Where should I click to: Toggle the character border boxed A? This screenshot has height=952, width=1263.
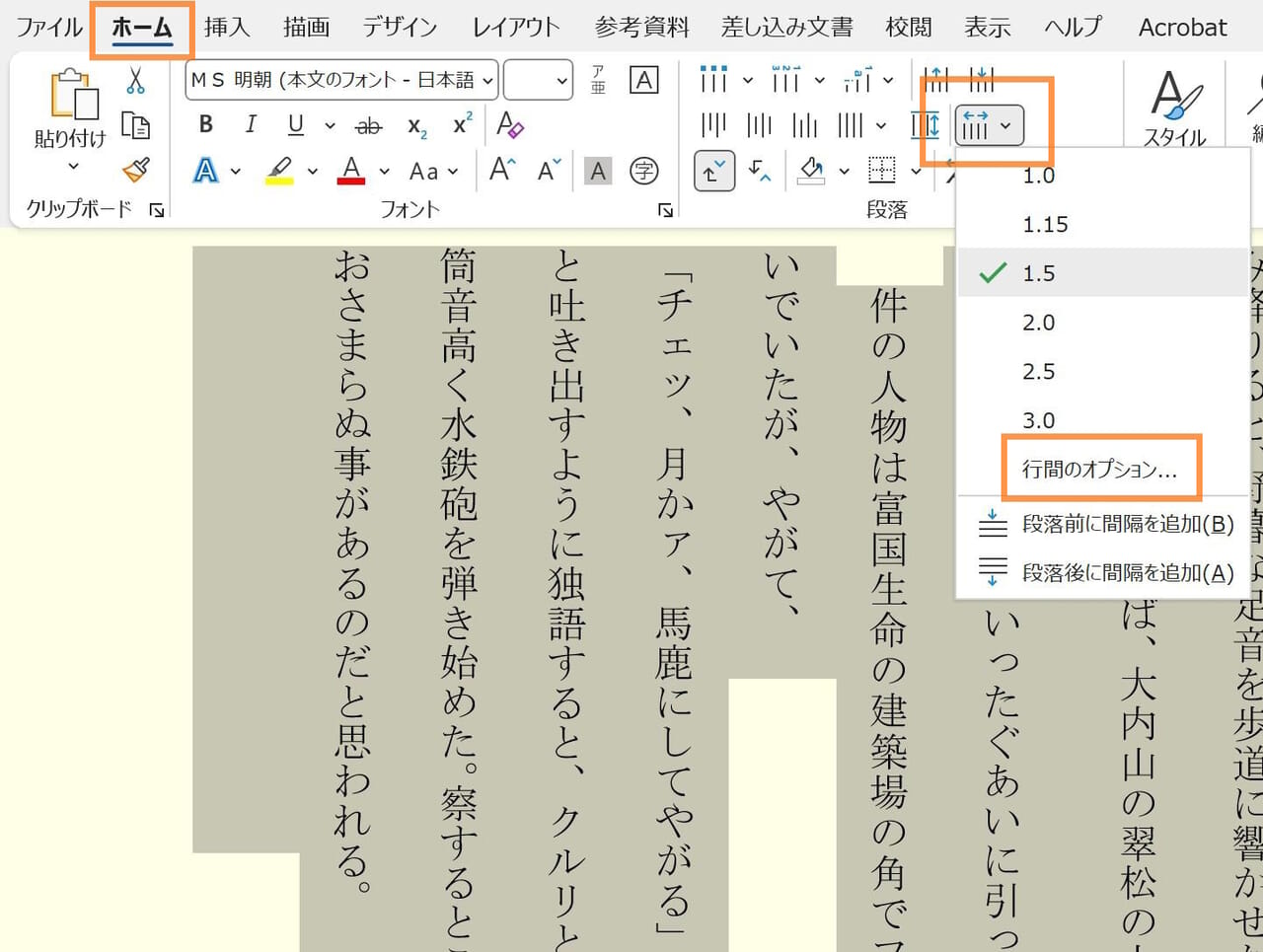[x=644, y=80]
